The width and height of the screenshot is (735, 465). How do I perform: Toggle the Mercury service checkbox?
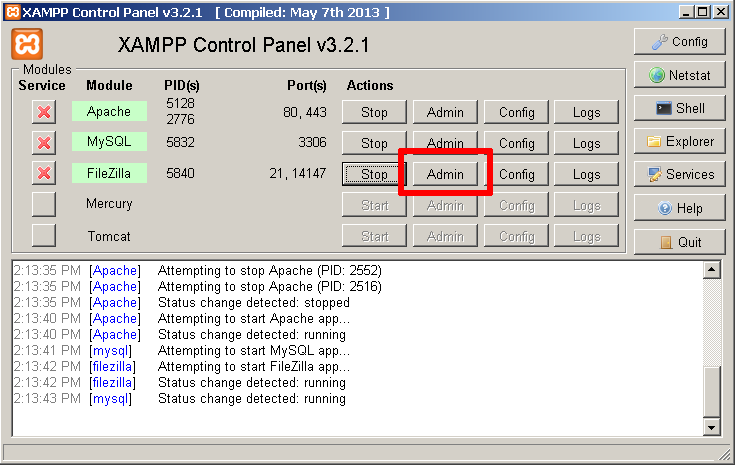(44, 205)
